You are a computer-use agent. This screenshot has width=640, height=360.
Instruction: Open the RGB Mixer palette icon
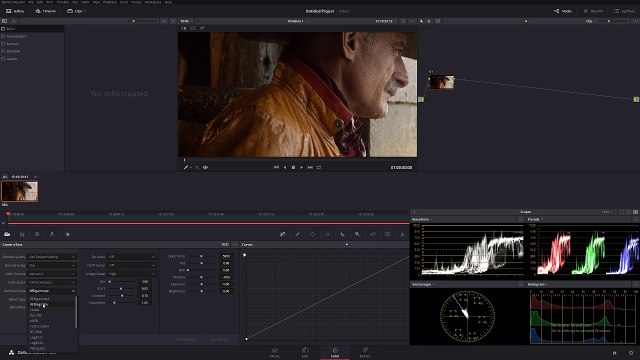[52, 234]
